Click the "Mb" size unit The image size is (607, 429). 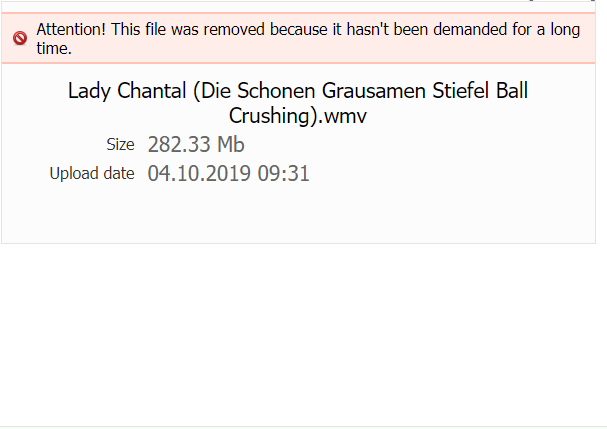point(231,145)
